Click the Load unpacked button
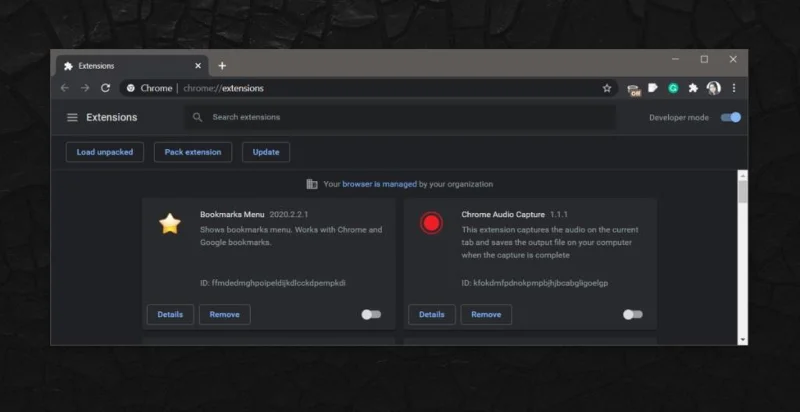Viewport: 800px width, 412px height. click(105, 152)
